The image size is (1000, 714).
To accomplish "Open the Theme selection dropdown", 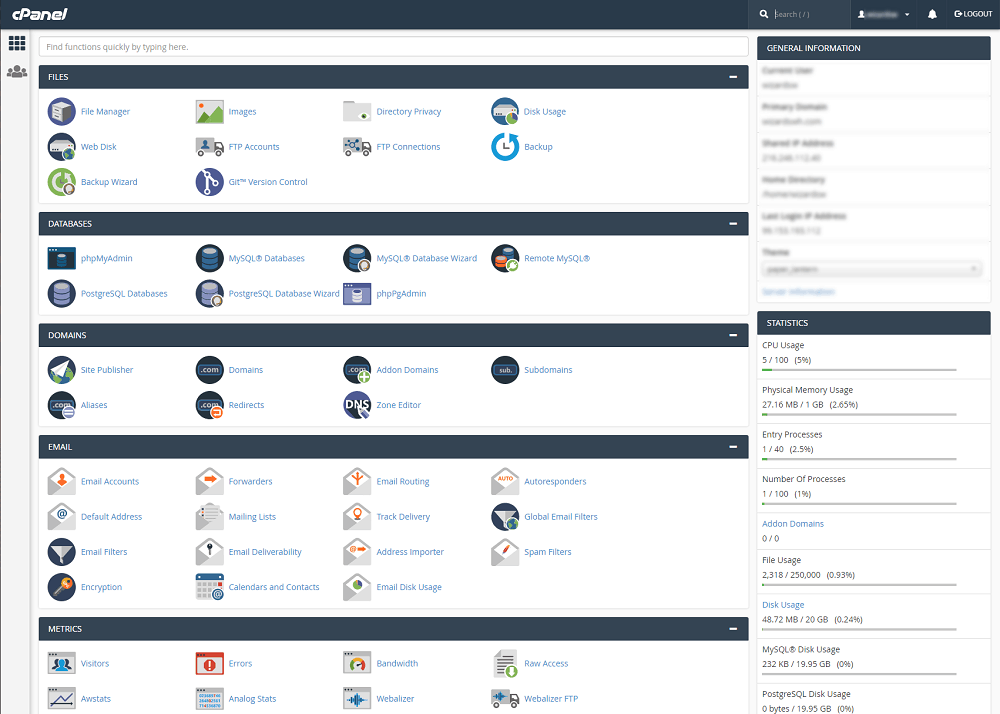I will [x=872, y=269].
